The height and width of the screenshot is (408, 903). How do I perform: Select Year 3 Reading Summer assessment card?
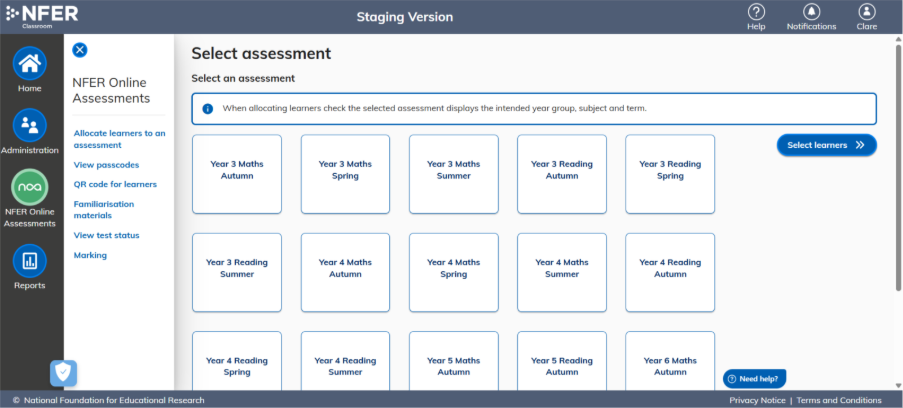[237, 273]
